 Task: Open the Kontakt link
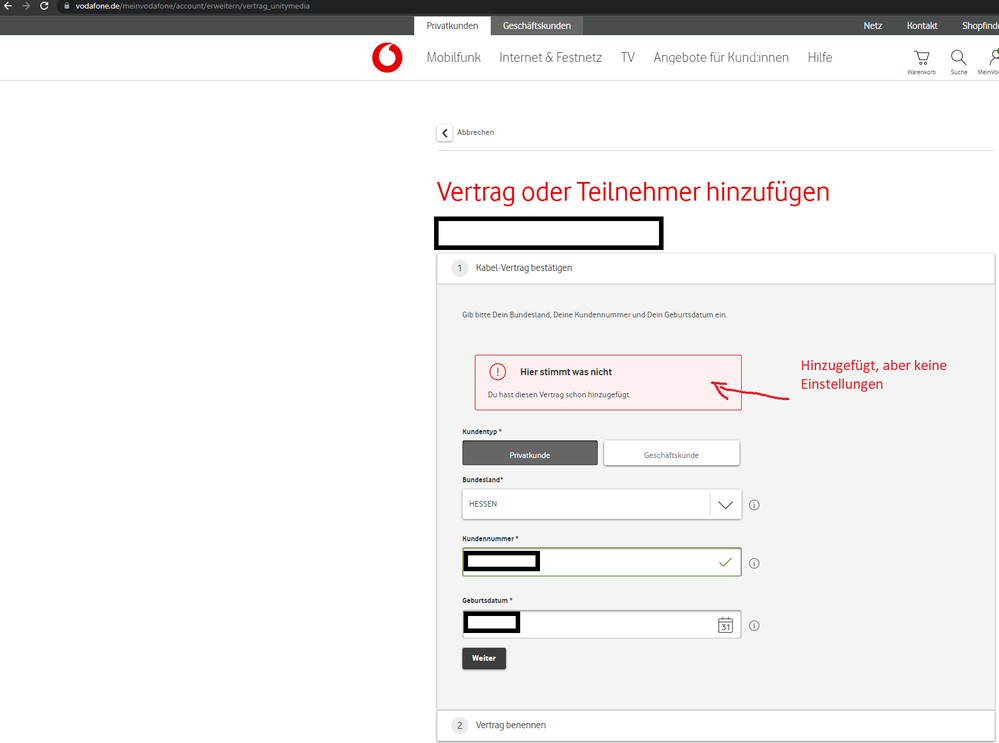pyautogui.click(x=921, y=25)
